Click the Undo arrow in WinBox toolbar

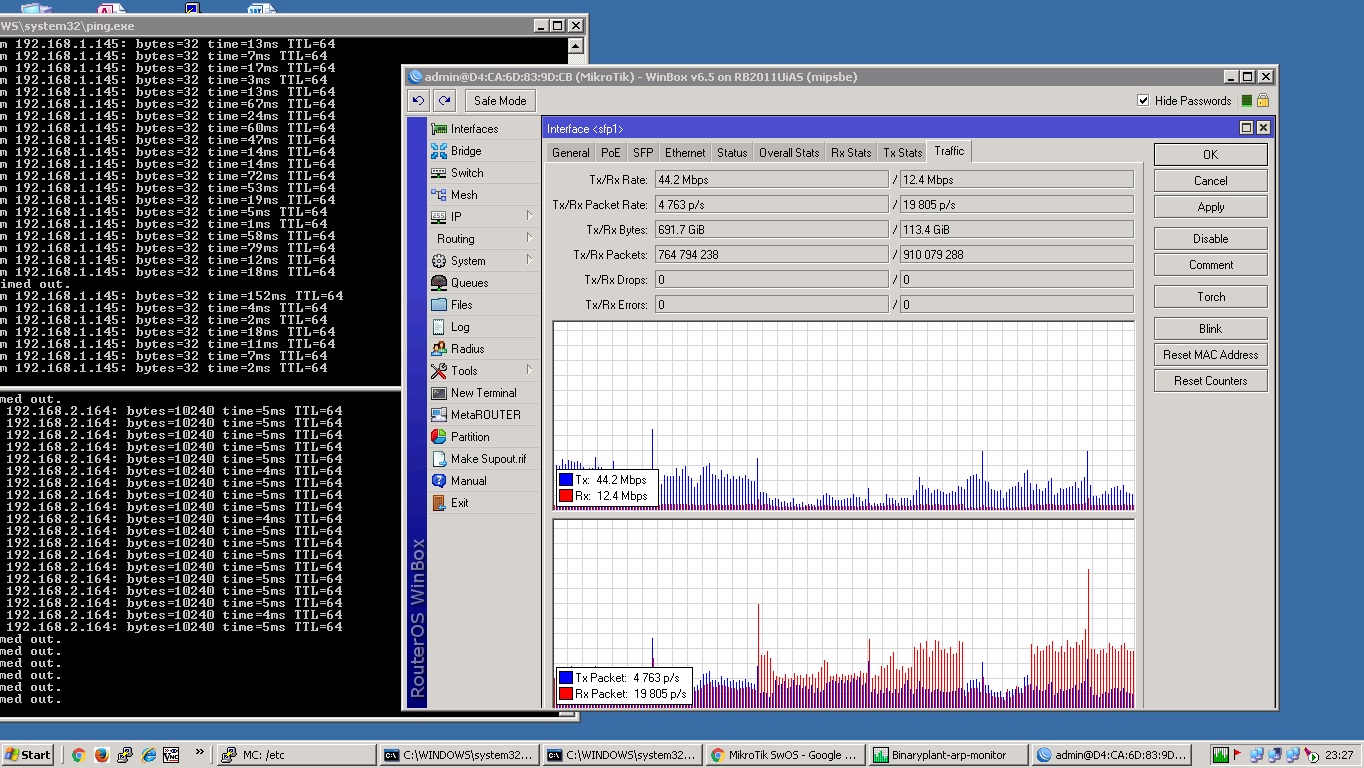pos(418,100)
